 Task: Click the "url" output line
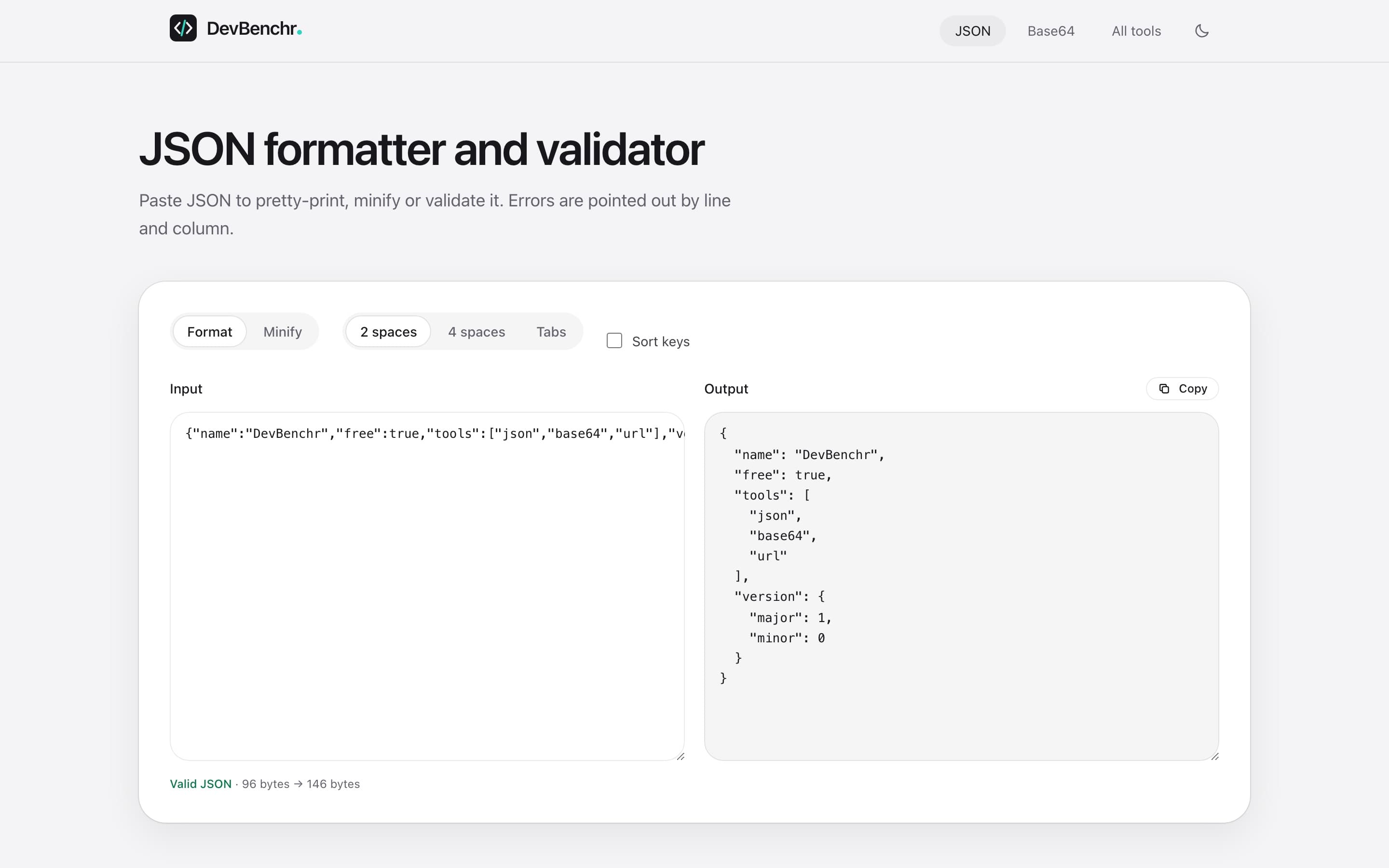(768, 556)
